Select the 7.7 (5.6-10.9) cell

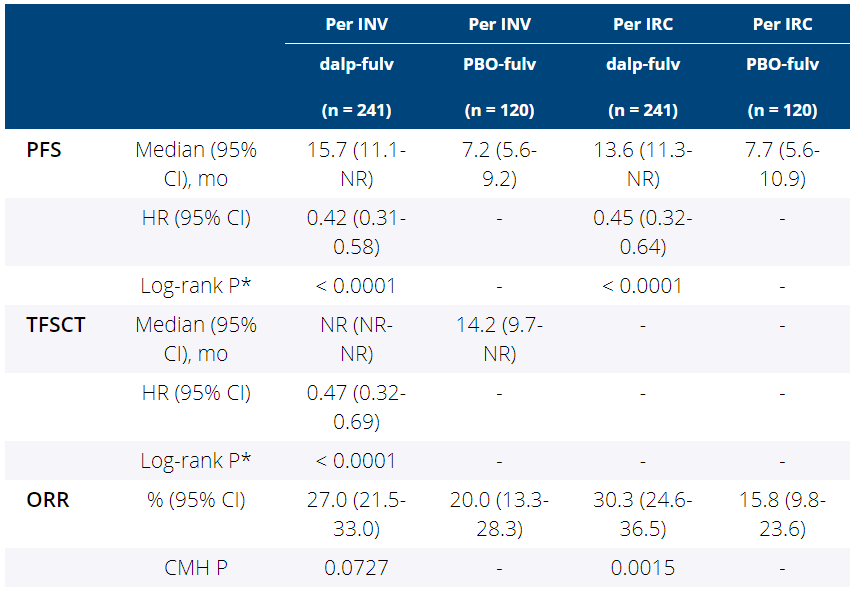point(782,164)
